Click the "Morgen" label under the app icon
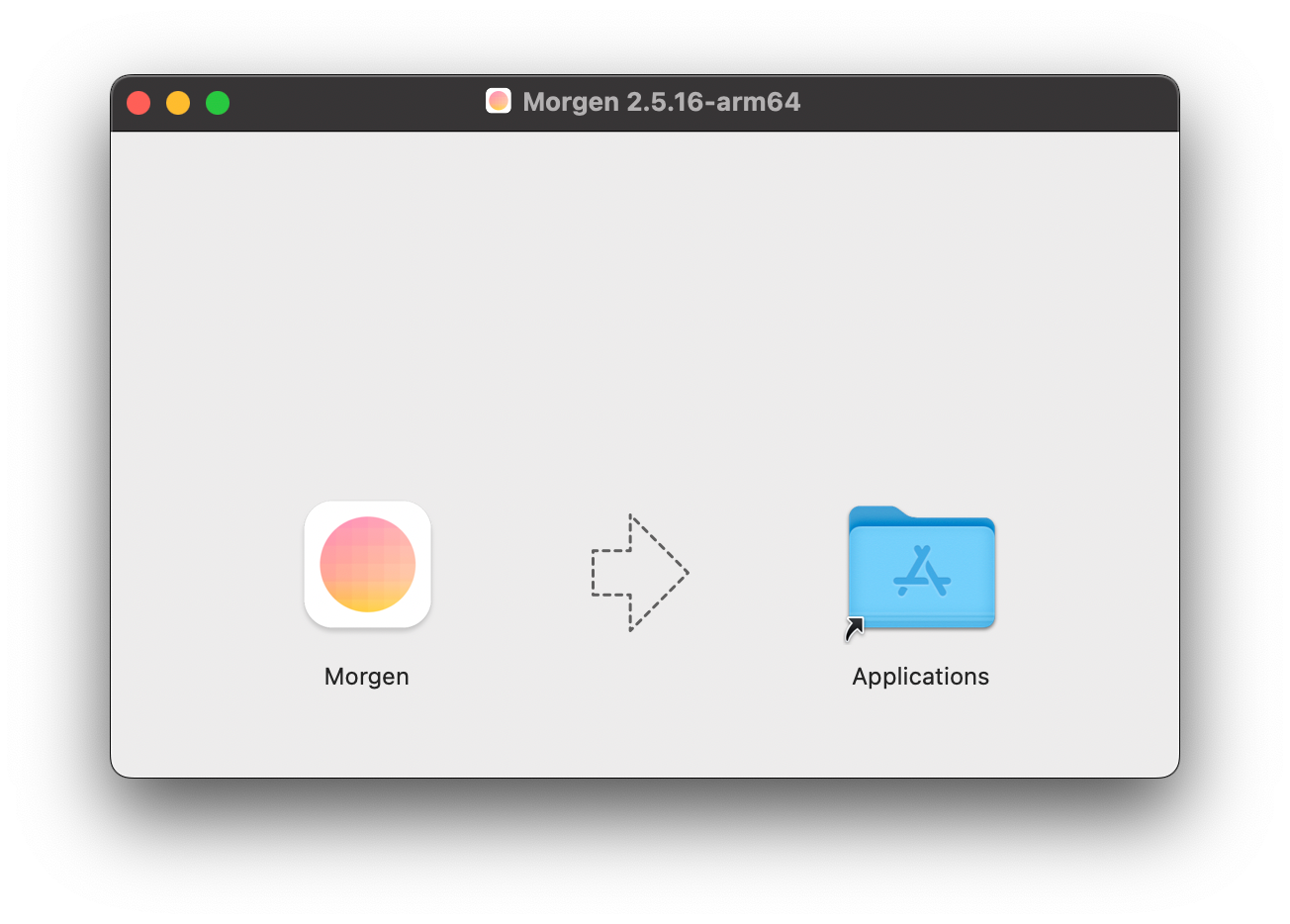1290x924 pixels. [x=367, y=677]
